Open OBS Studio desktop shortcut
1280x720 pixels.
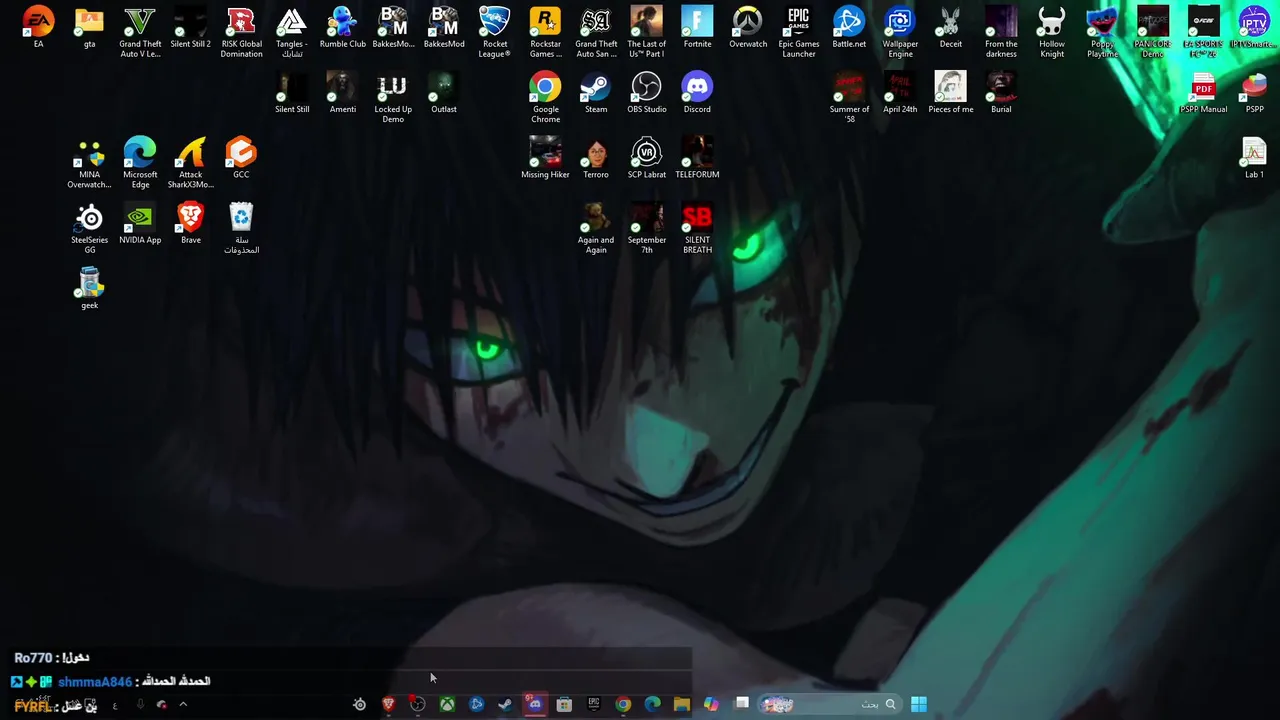click(x=646, y=93)
